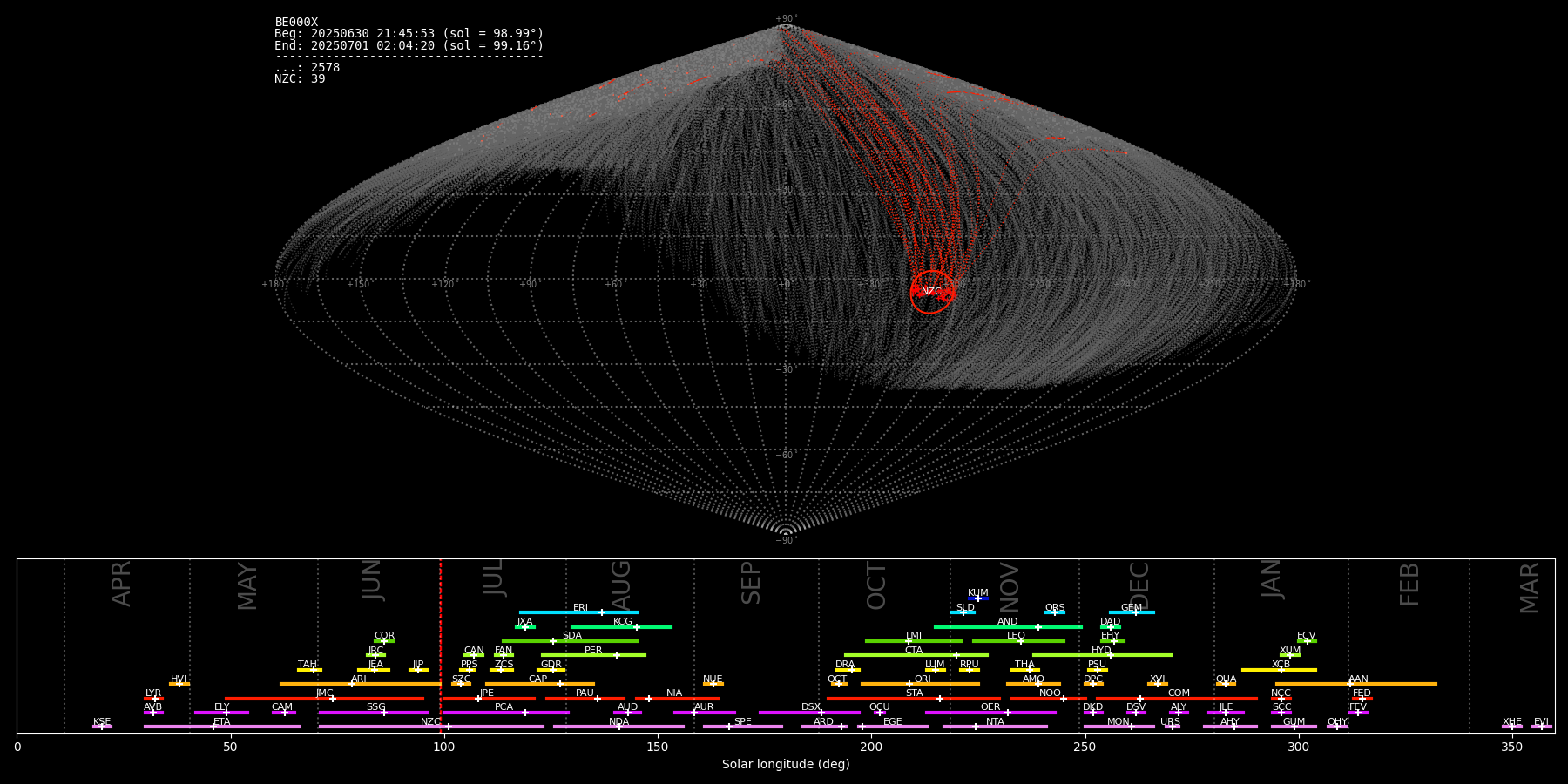Image resolution: width=1568 pixels, height=784 pixels.
Task: Select the URS shower label
Action: click(x=1171, y=722)
